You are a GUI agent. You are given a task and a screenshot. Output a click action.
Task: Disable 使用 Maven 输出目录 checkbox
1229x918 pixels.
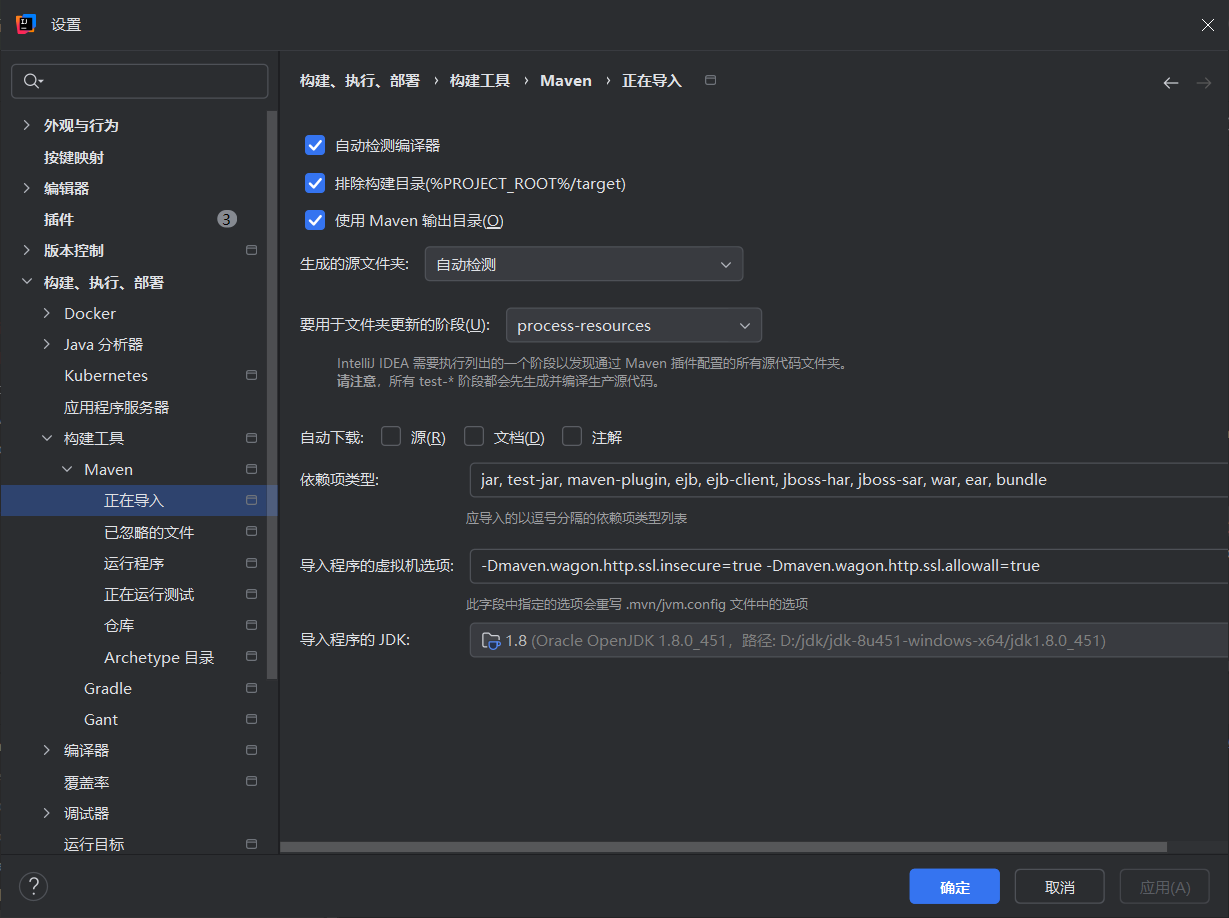point(315,220)
